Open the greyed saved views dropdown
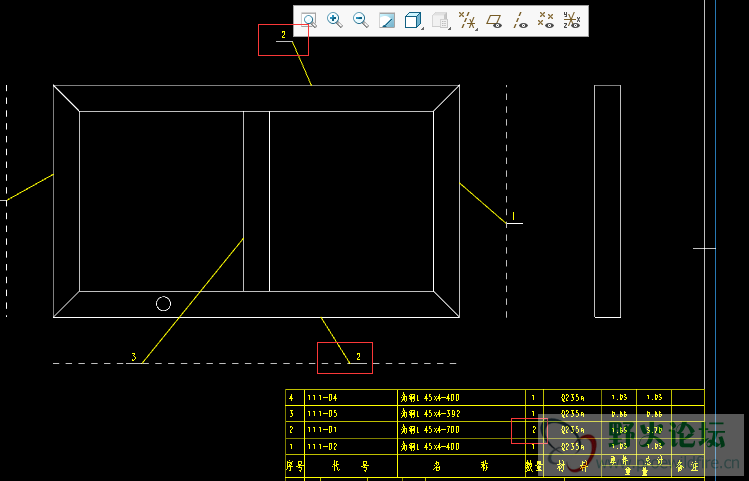Viewport: 749px width, 481px height. click(440, 21)
